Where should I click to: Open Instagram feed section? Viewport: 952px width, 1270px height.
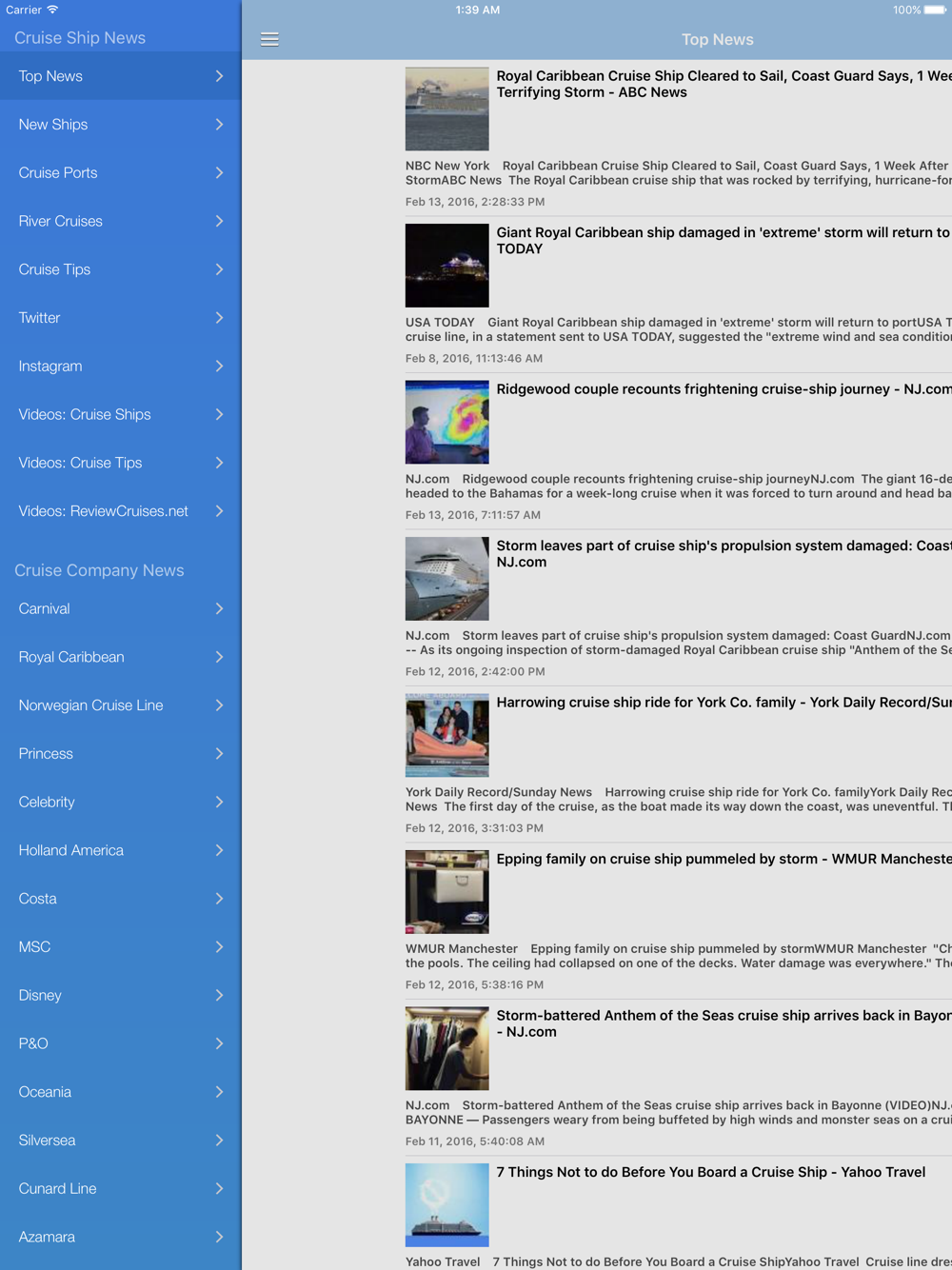pos(121,367)
